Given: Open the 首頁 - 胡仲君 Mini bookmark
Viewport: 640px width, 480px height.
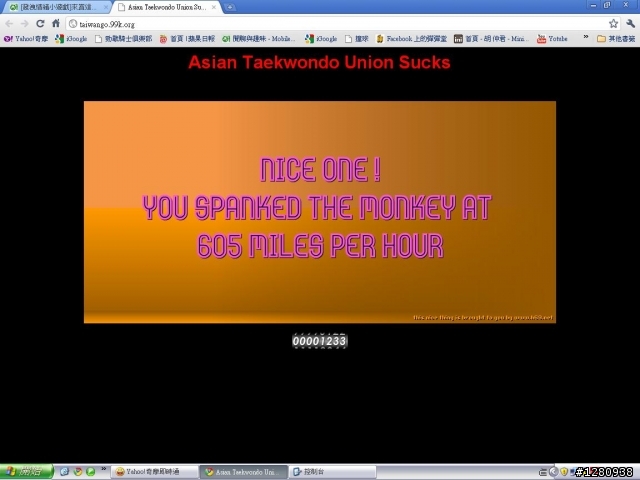Looking at the screenshot, I should point(492,39).
